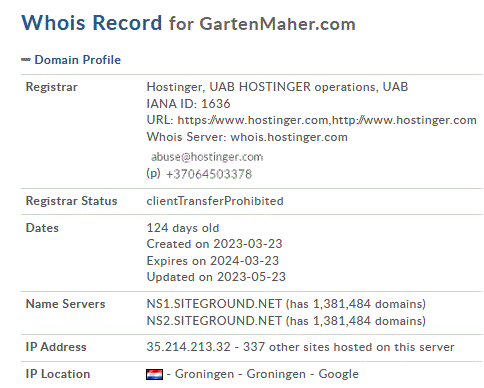
Task: Open the IP address 35.214.213.32
Action: [x=188, y=347]
